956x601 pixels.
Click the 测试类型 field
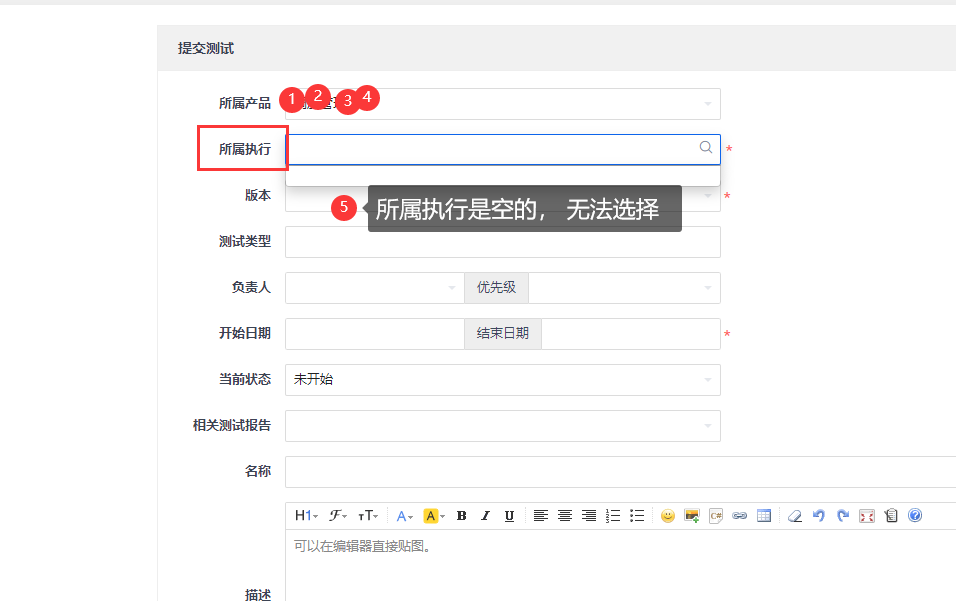tap(503, 242)
